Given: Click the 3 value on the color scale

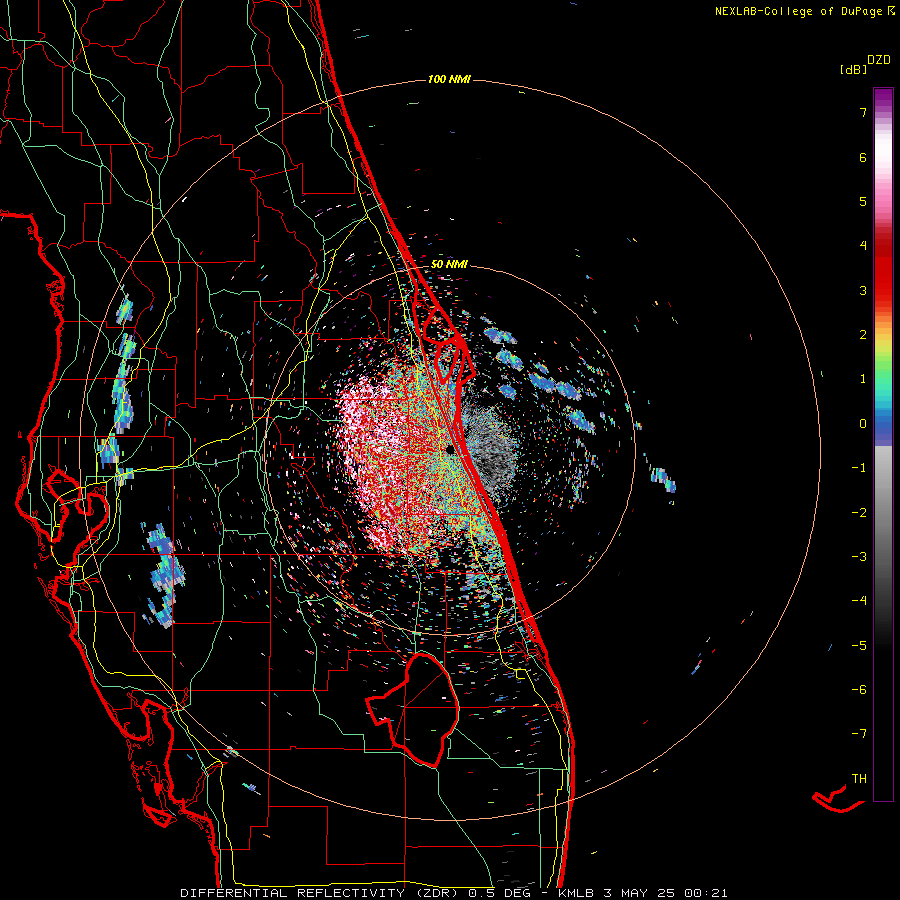Looking at the screenshot, I should click(x=863, y=290).
